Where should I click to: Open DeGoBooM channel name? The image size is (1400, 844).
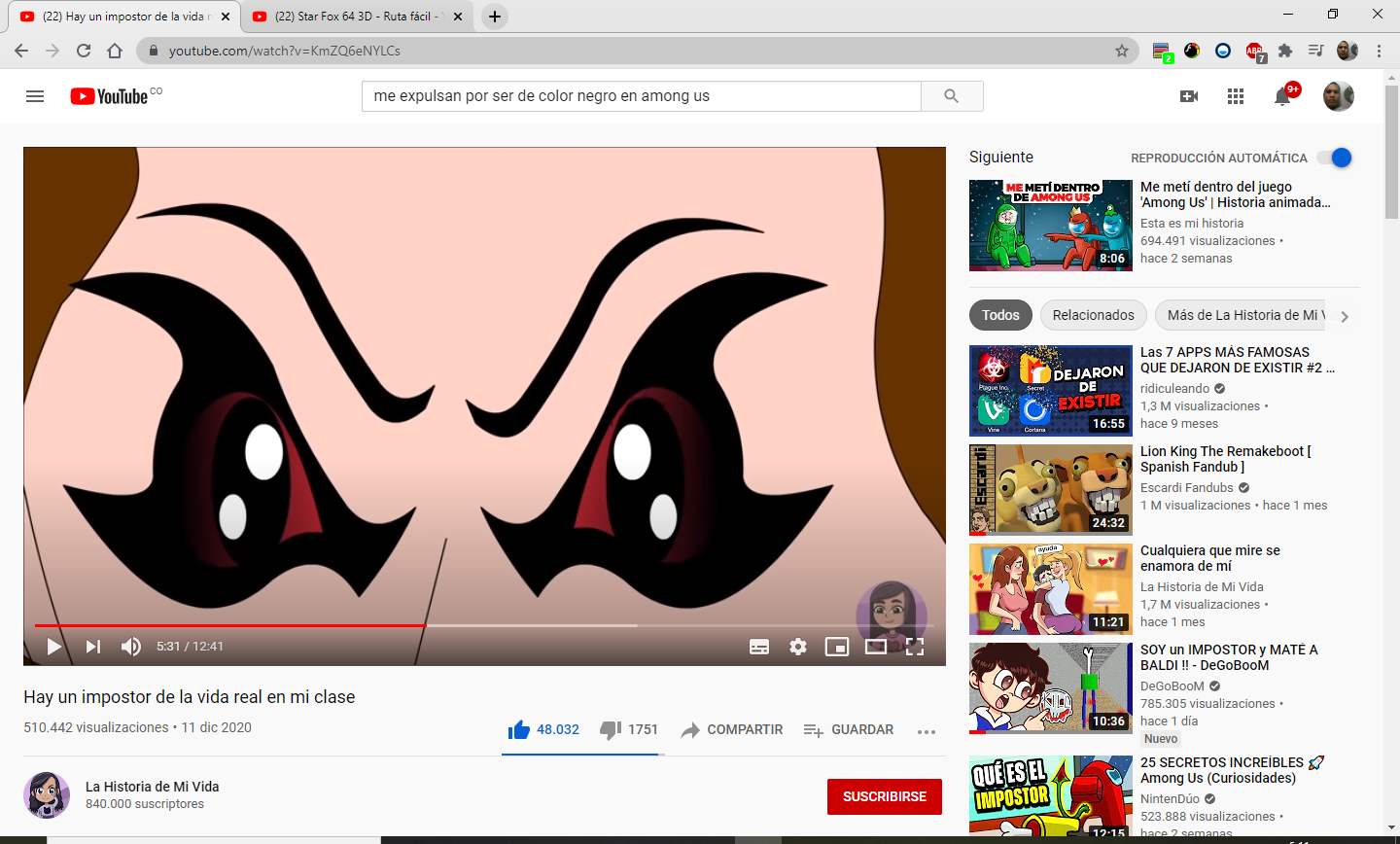pos(1172,686)
